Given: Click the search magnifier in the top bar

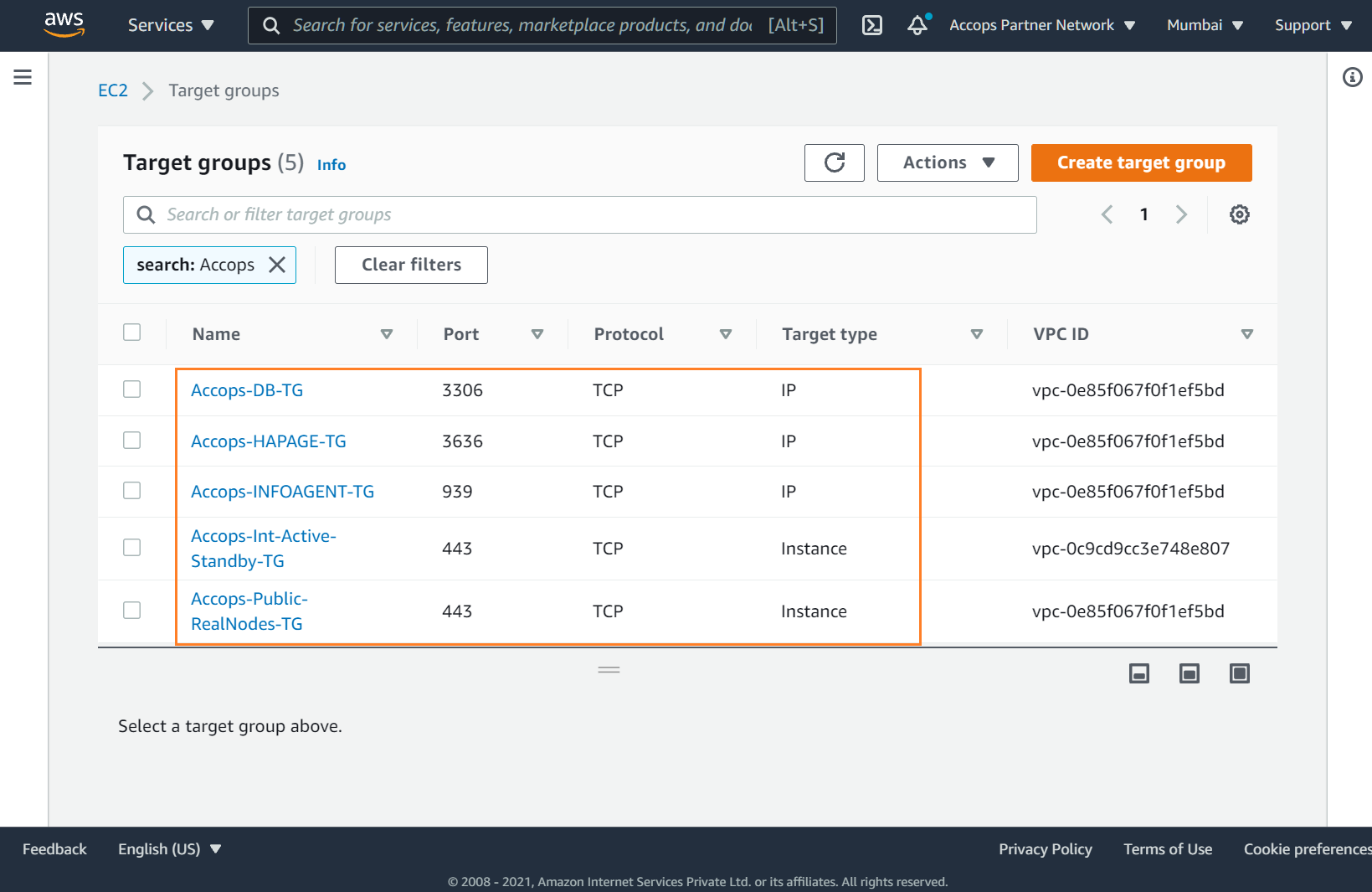Looking at the screenshot, I should click(271, 25).
